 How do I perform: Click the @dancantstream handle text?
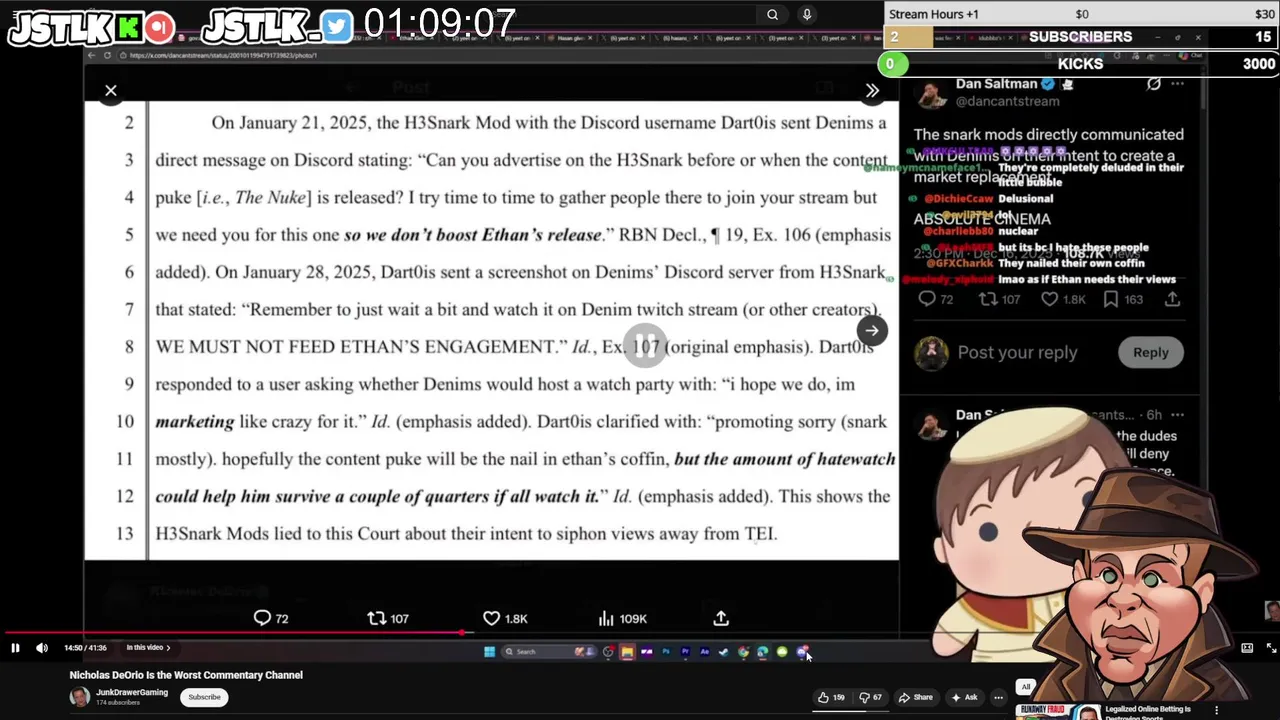pyautogui.click(x=1007, y=101)
